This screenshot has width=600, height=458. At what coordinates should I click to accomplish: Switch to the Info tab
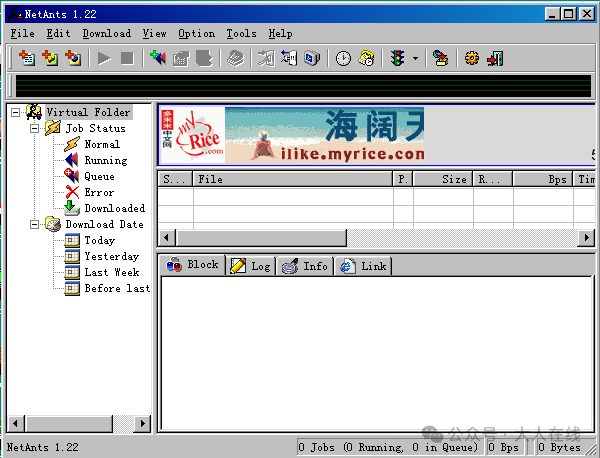coord(305,266)
